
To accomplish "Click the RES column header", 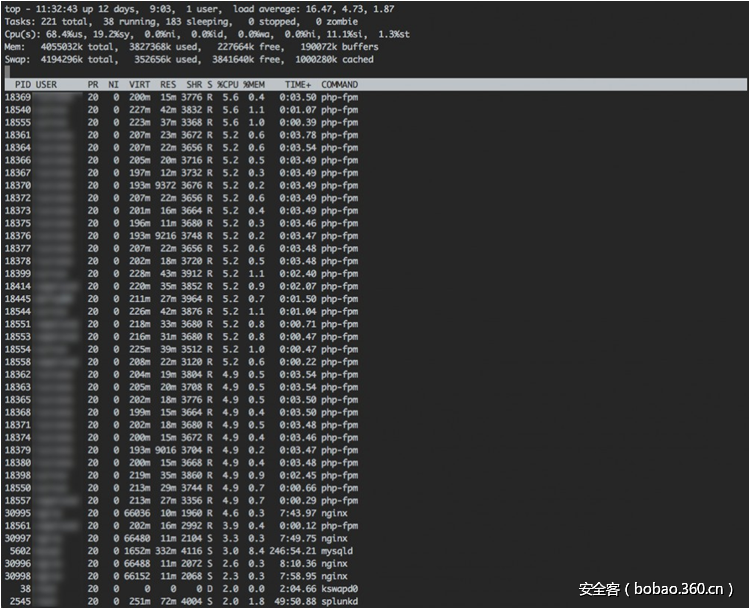I will click(168, 85).
